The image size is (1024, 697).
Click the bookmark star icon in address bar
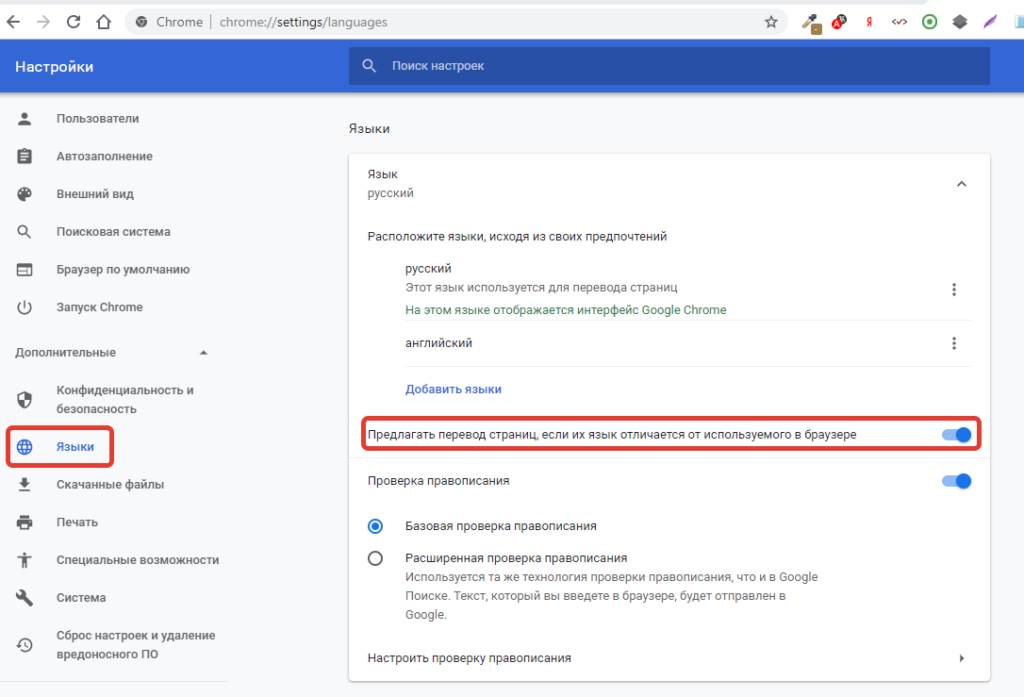770,21
